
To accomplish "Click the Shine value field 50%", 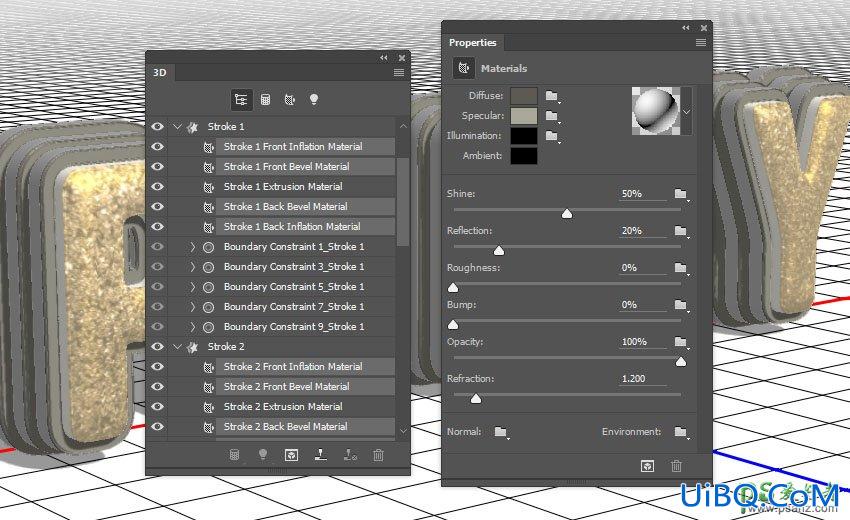I will click(643, 194).
